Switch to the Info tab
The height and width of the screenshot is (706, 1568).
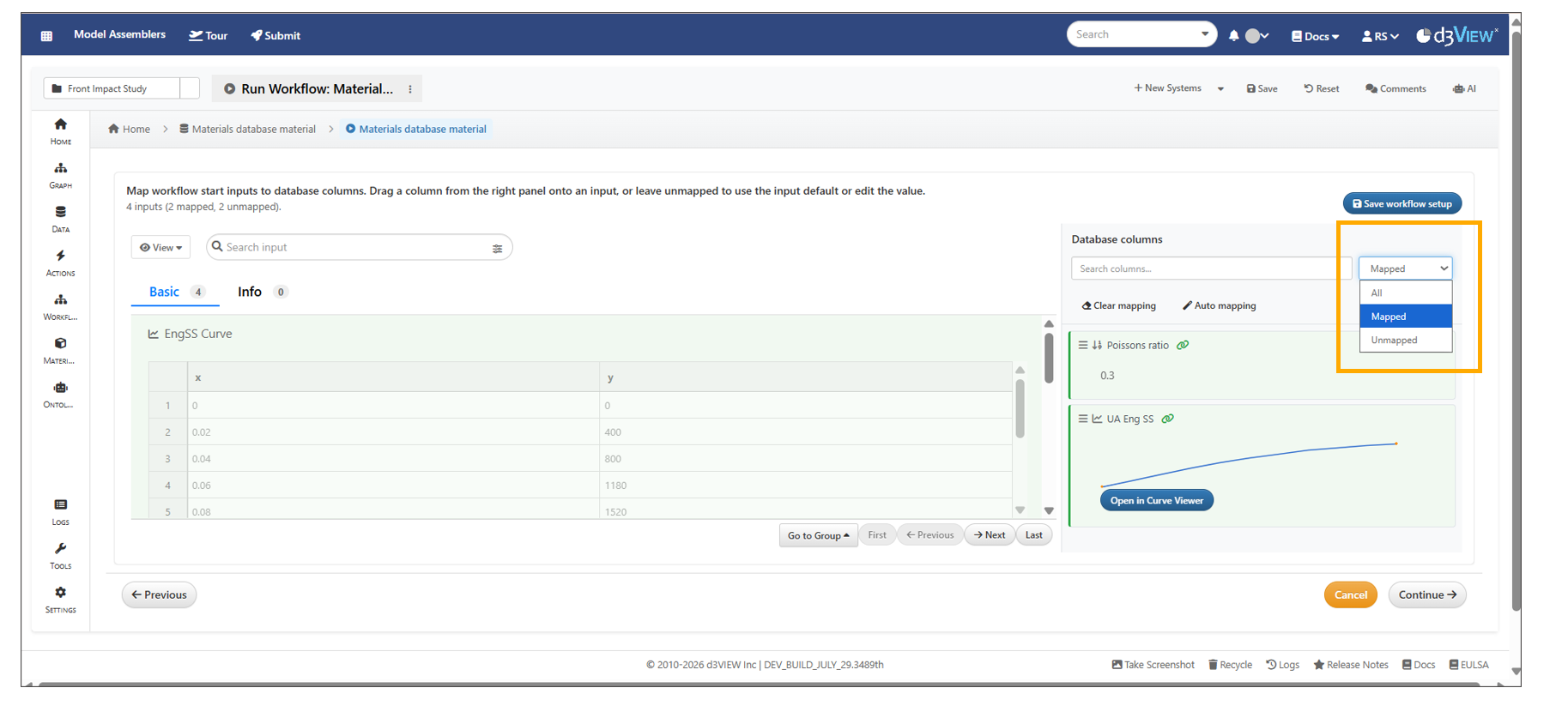click(250, 292)
